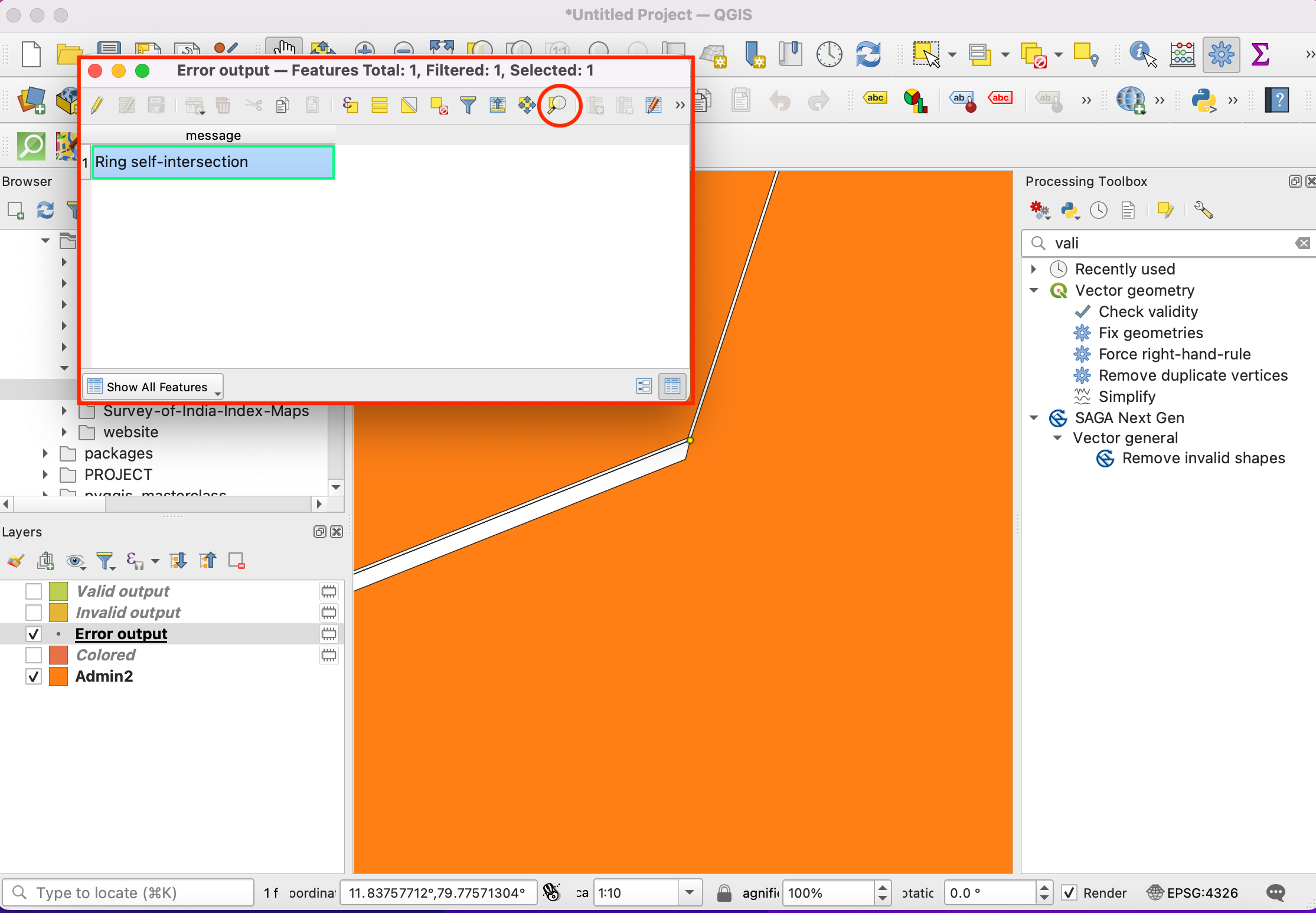Screen dimensions: 1316x913
Task: Select Remove invalid shapes tool
Action: click(x=1203, y=458)
